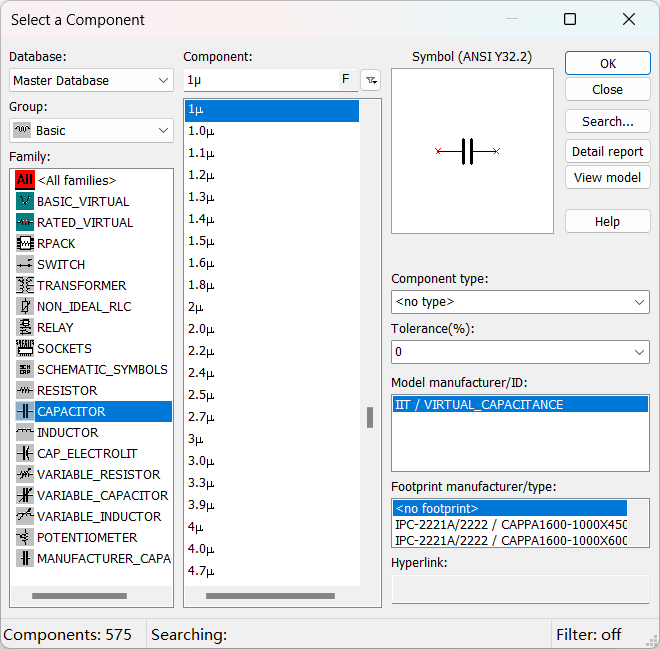Click the OK button
This screenshot has height=649, width=660.
tap(608, 63)
